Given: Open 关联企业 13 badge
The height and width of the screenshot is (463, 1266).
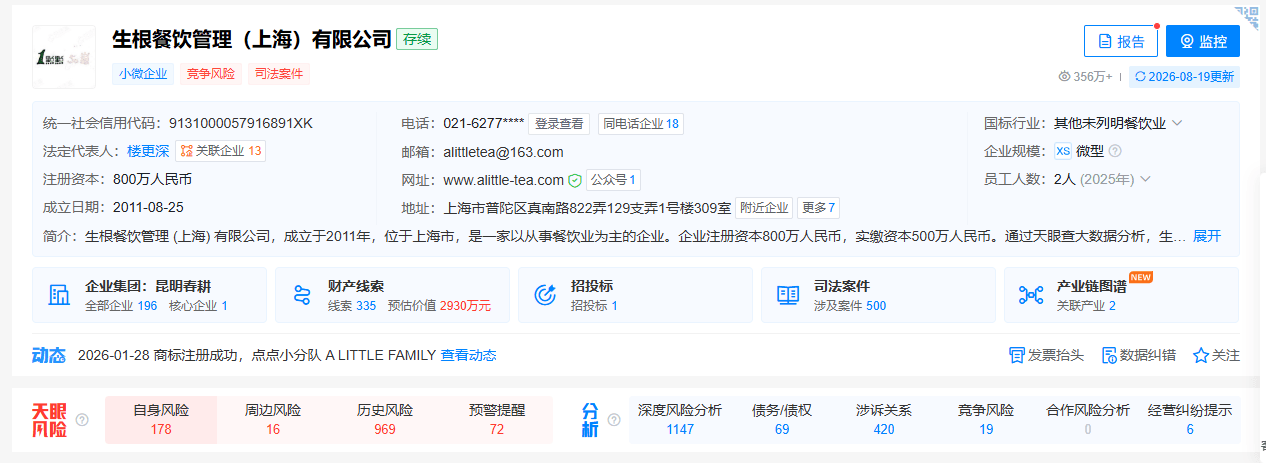Looking at the screenshot, I should click(220, 151).
